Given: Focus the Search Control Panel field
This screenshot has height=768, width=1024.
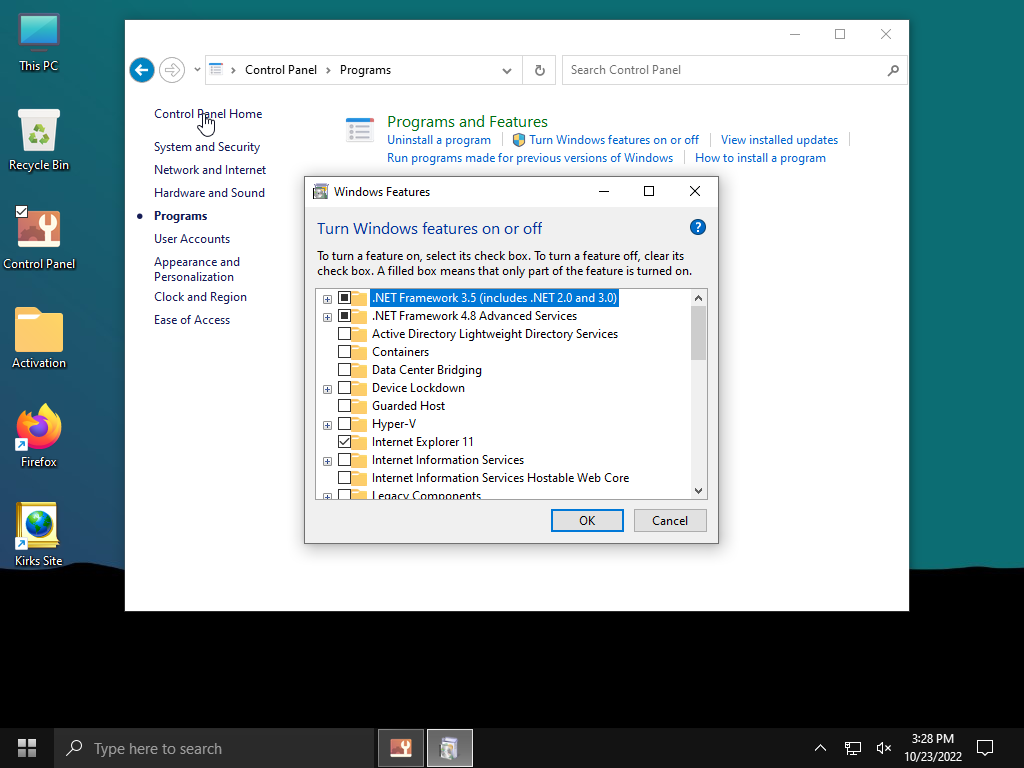Looking at the screenshot, I should [x=725, y=70].
